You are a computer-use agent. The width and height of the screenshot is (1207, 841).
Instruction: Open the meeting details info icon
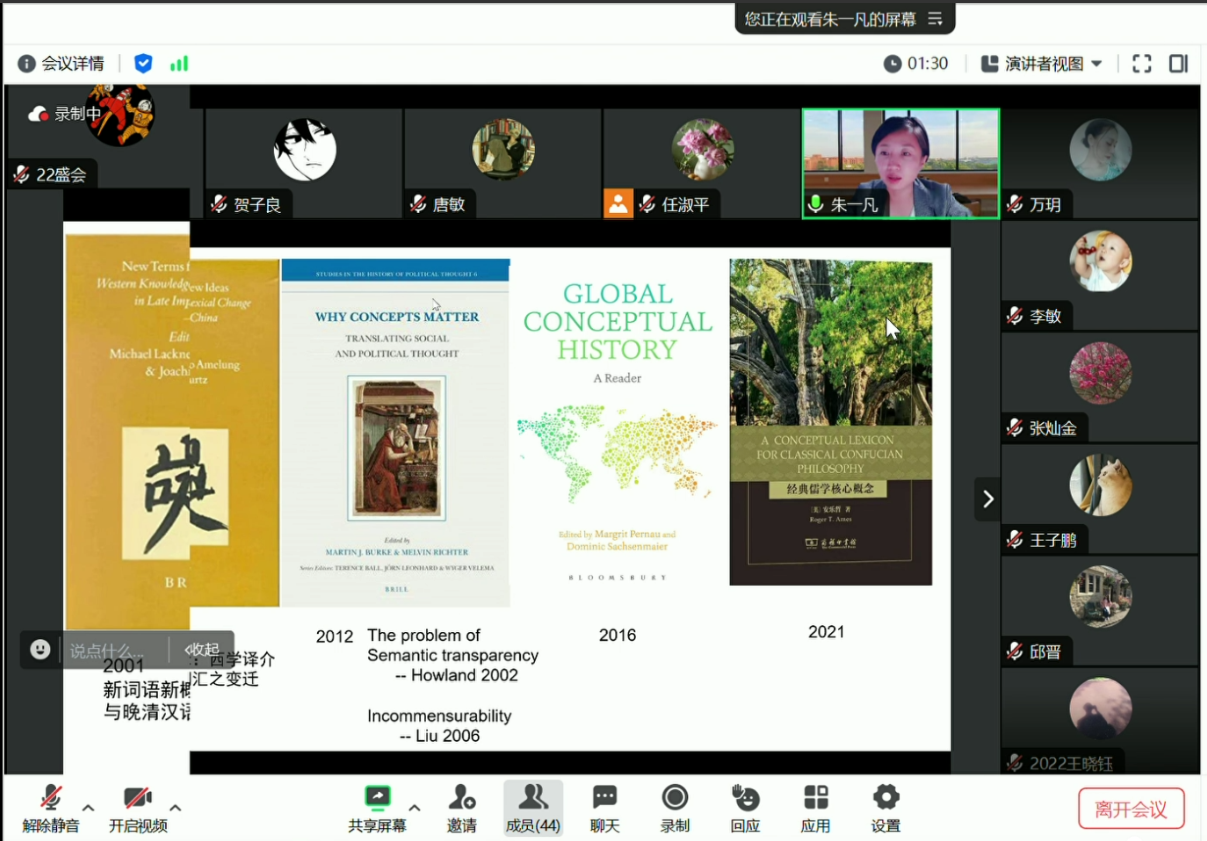[27, 64]
